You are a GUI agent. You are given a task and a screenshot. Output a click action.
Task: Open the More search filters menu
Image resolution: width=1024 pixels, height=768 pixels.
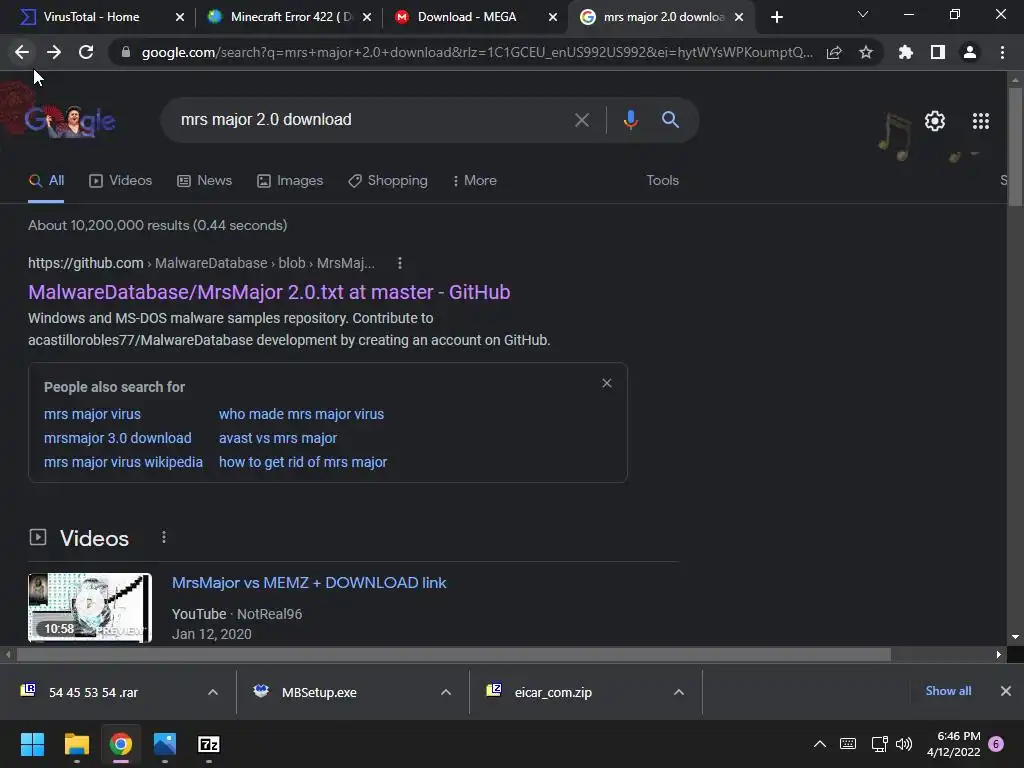(x=475, y=180)
